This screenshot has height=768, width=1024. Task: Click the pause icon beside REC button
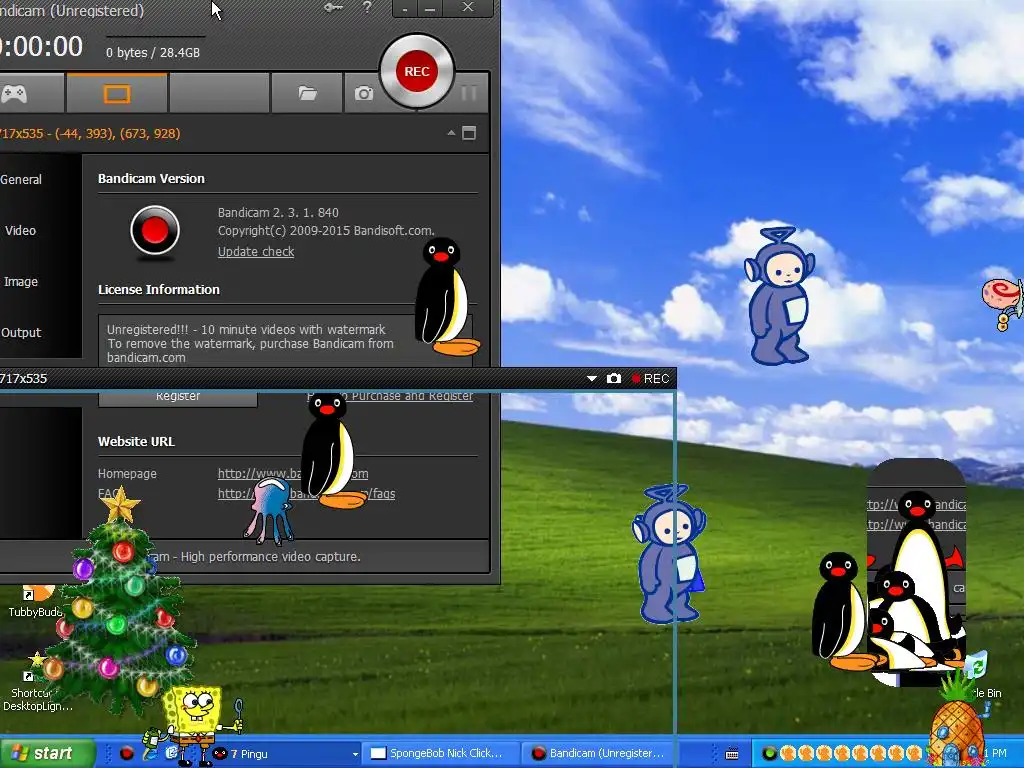pos(468,93)
